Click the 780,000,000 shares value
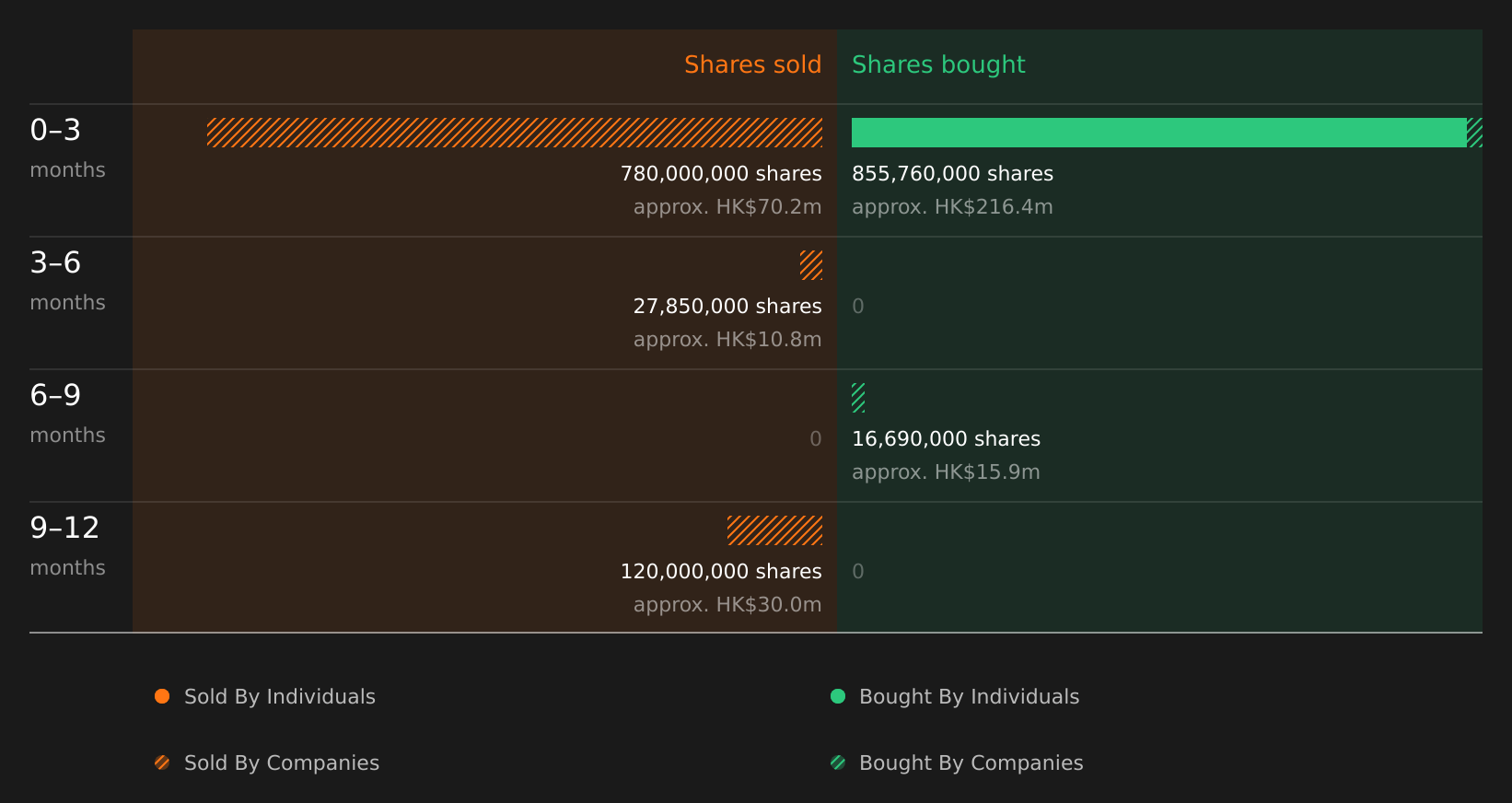The image size is (1512, 803). pyautogui.click(x=721, y=174)
